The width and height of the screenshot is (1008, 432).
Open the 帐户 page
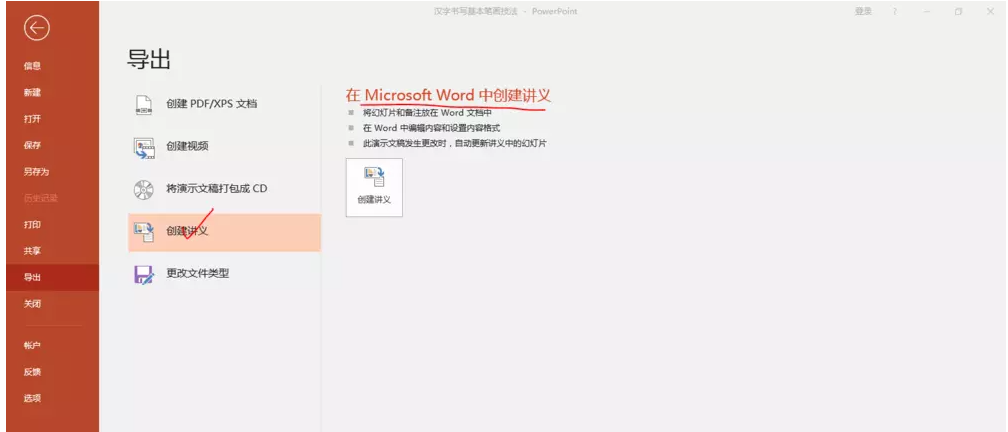(x=32, y=345)
